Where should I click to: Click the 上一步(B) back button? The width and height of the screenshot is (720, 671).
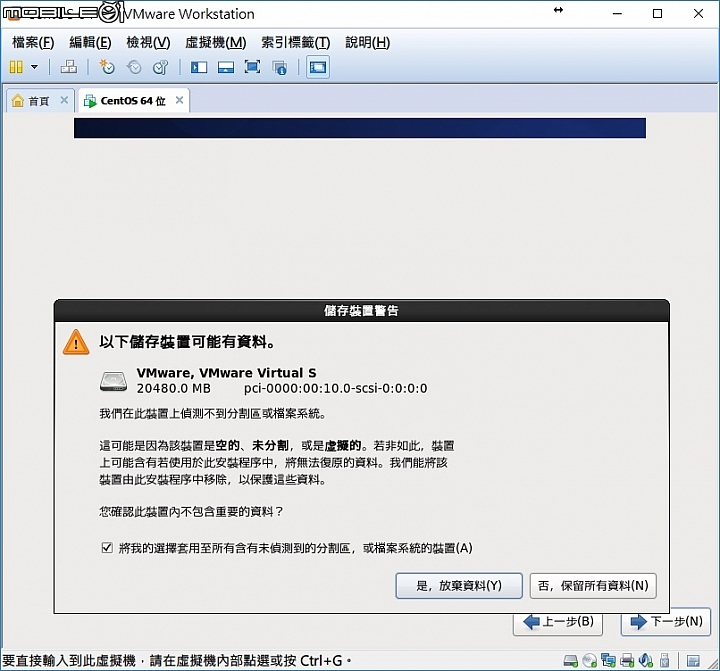[x=558, y=623]
